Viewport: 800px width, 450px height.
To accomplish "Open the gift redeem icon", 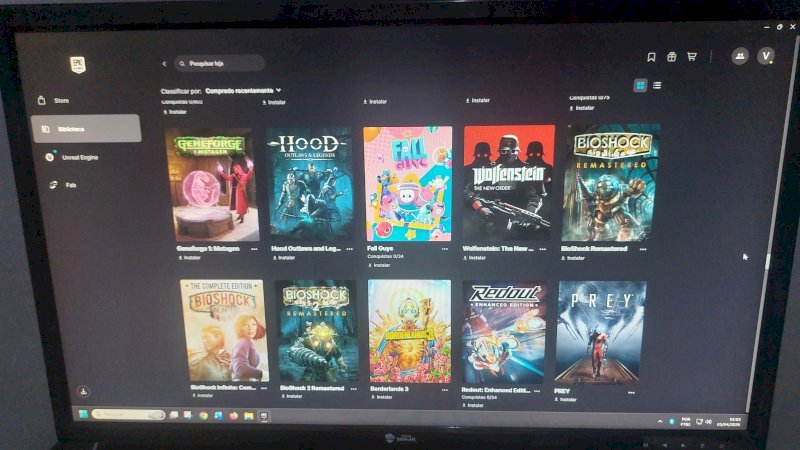I will coord(671,57).
